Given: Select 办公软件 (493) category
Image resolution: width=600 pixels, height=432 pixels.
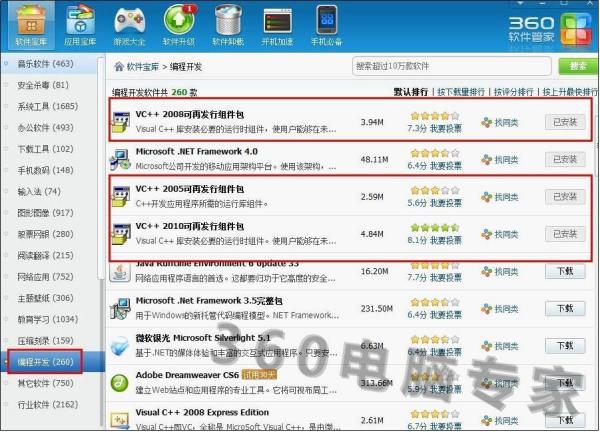Looking at the screenshot, I should (x=45, y=127).
